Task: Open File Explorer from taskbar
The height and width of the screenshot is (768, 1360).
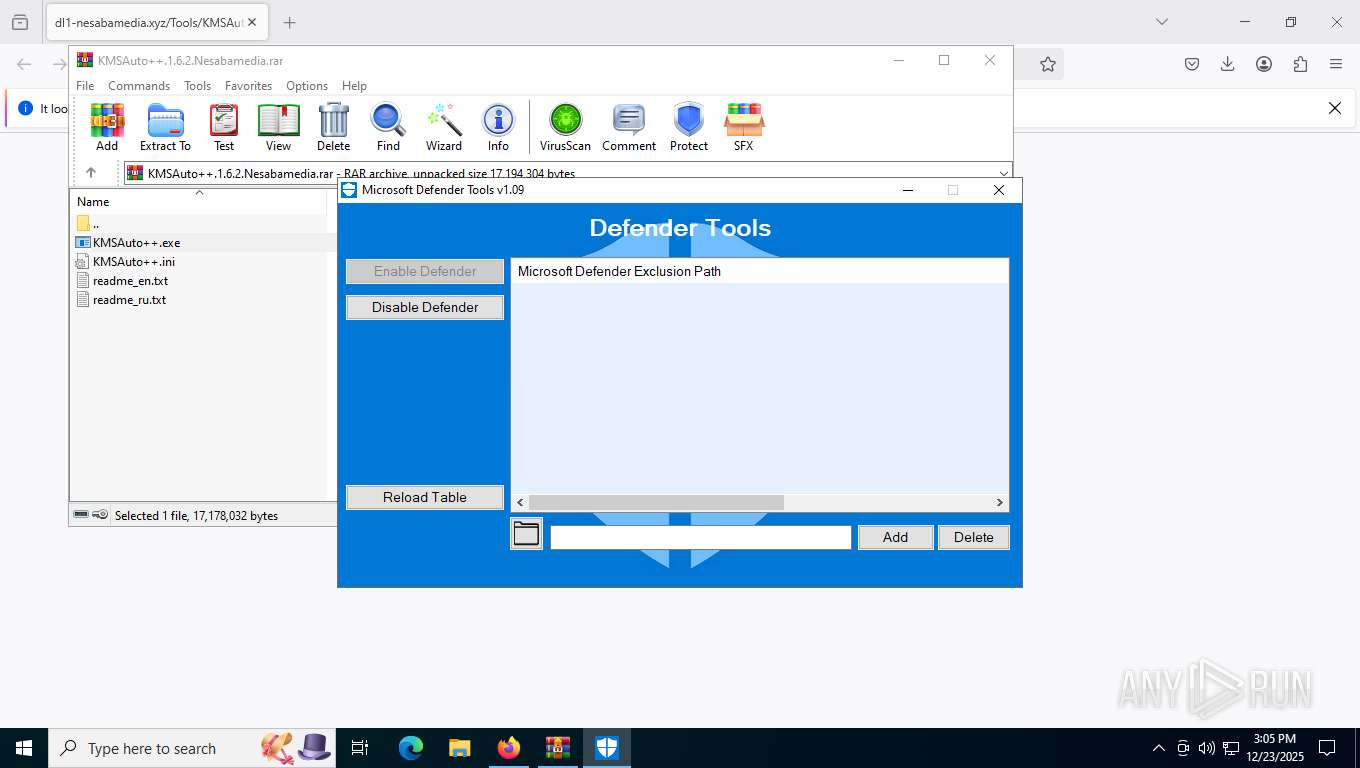Action: pyautogui.click(x=459, y=748)
